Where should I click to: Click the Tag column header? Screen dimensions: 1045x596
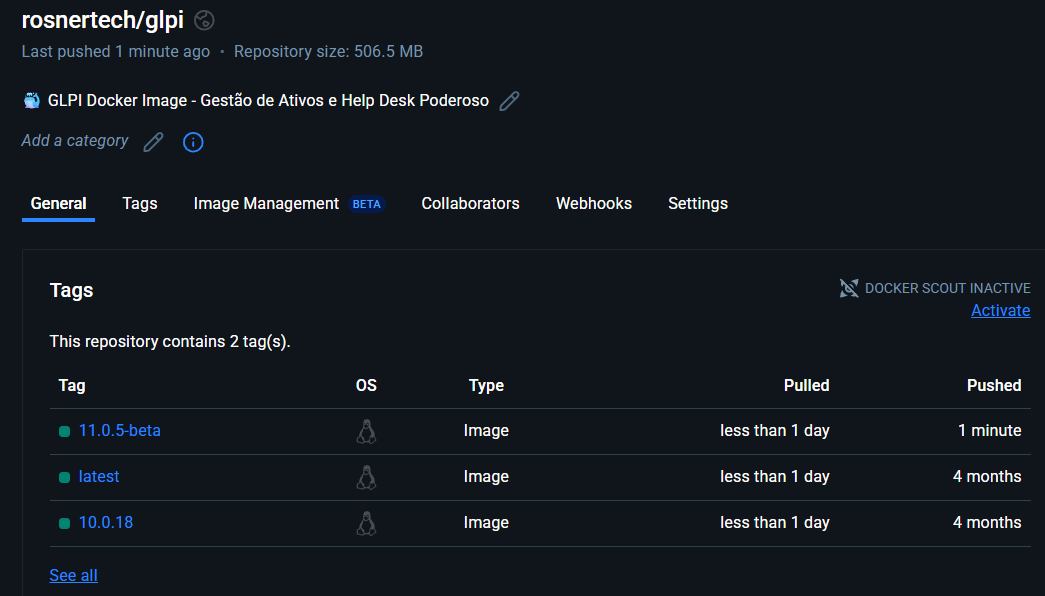click(72, 385)
